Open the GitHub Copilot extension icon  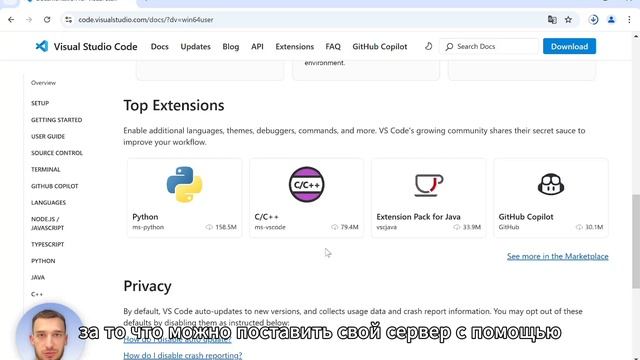(x=551, y=184)
